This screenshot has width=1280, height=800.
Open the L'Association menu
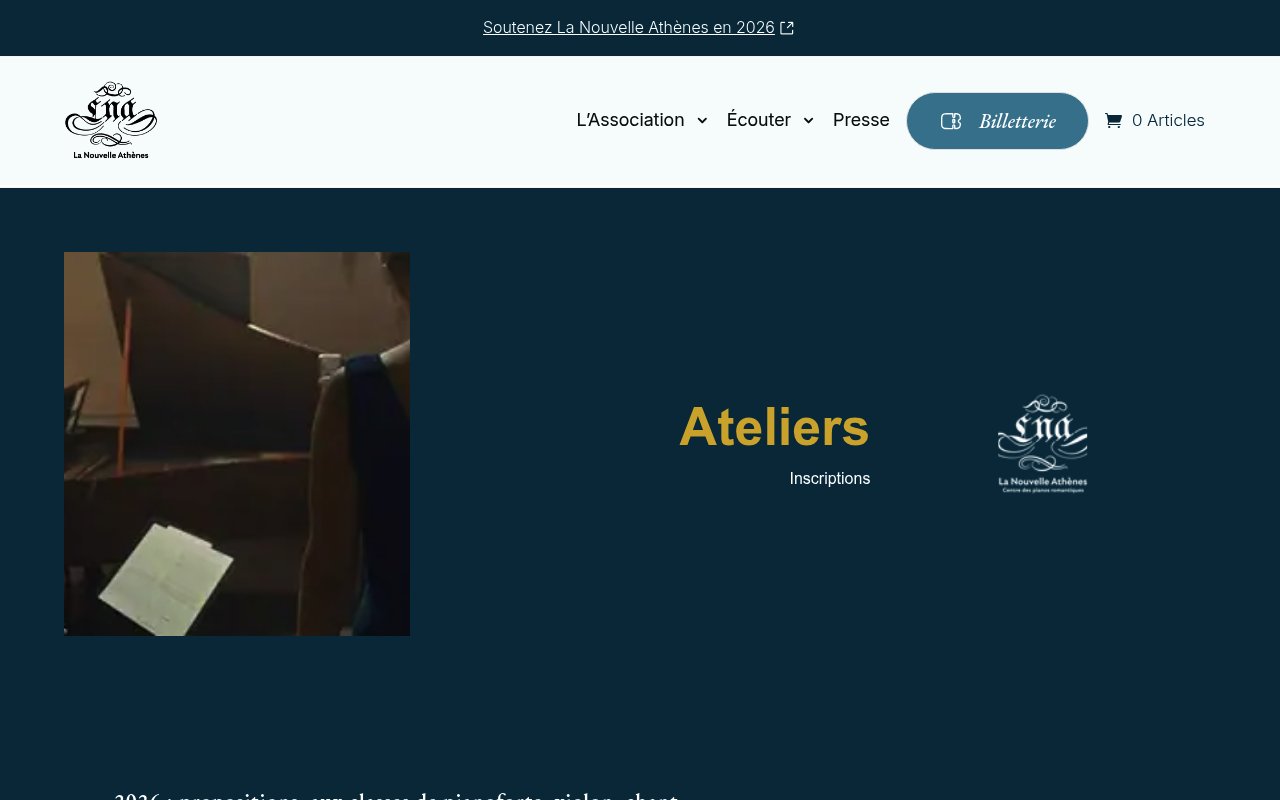tap(630, 120)
